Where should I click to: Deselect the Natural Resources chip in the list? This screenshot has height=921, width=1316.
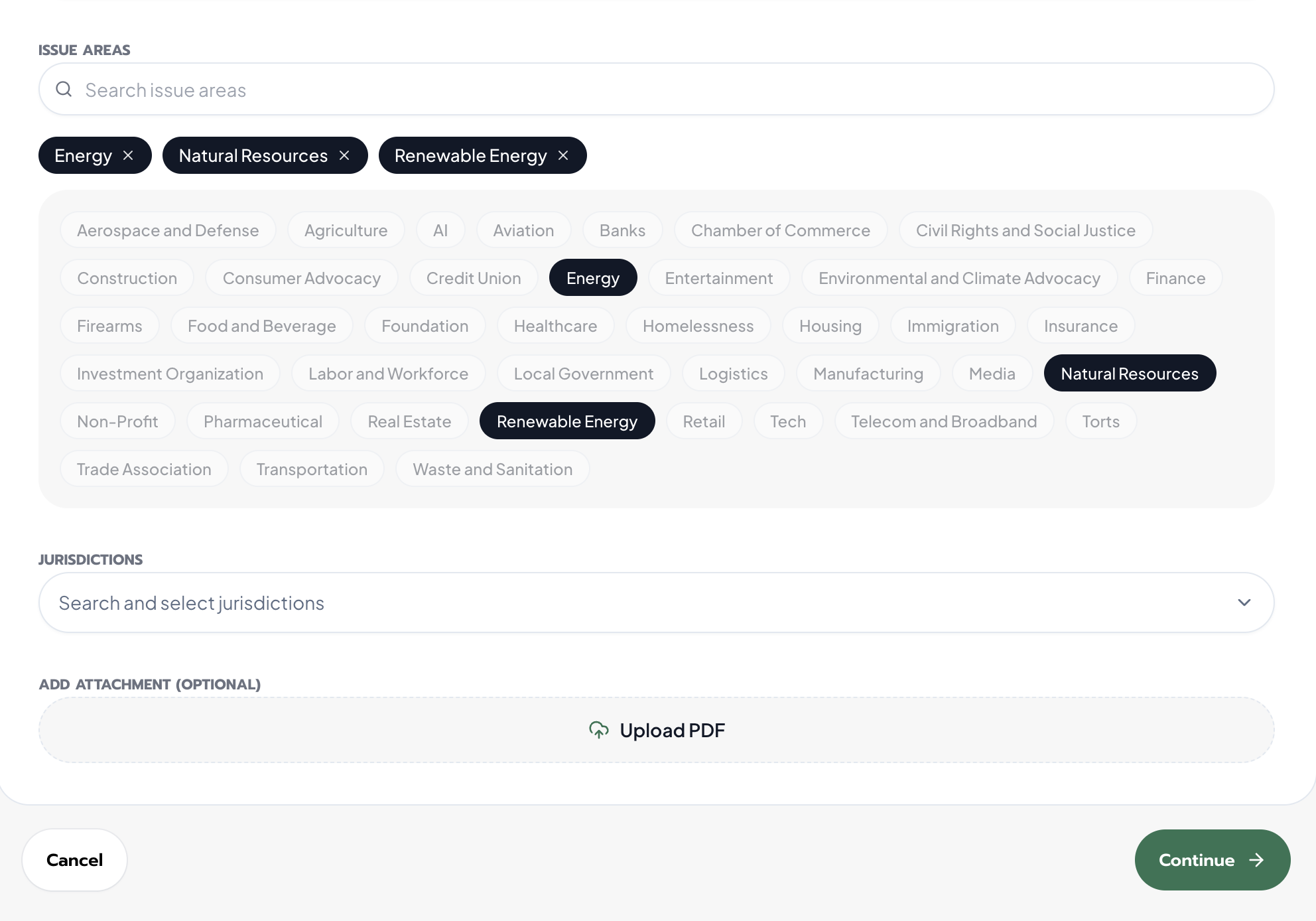pyautogui.click(x=1130, y=373)
